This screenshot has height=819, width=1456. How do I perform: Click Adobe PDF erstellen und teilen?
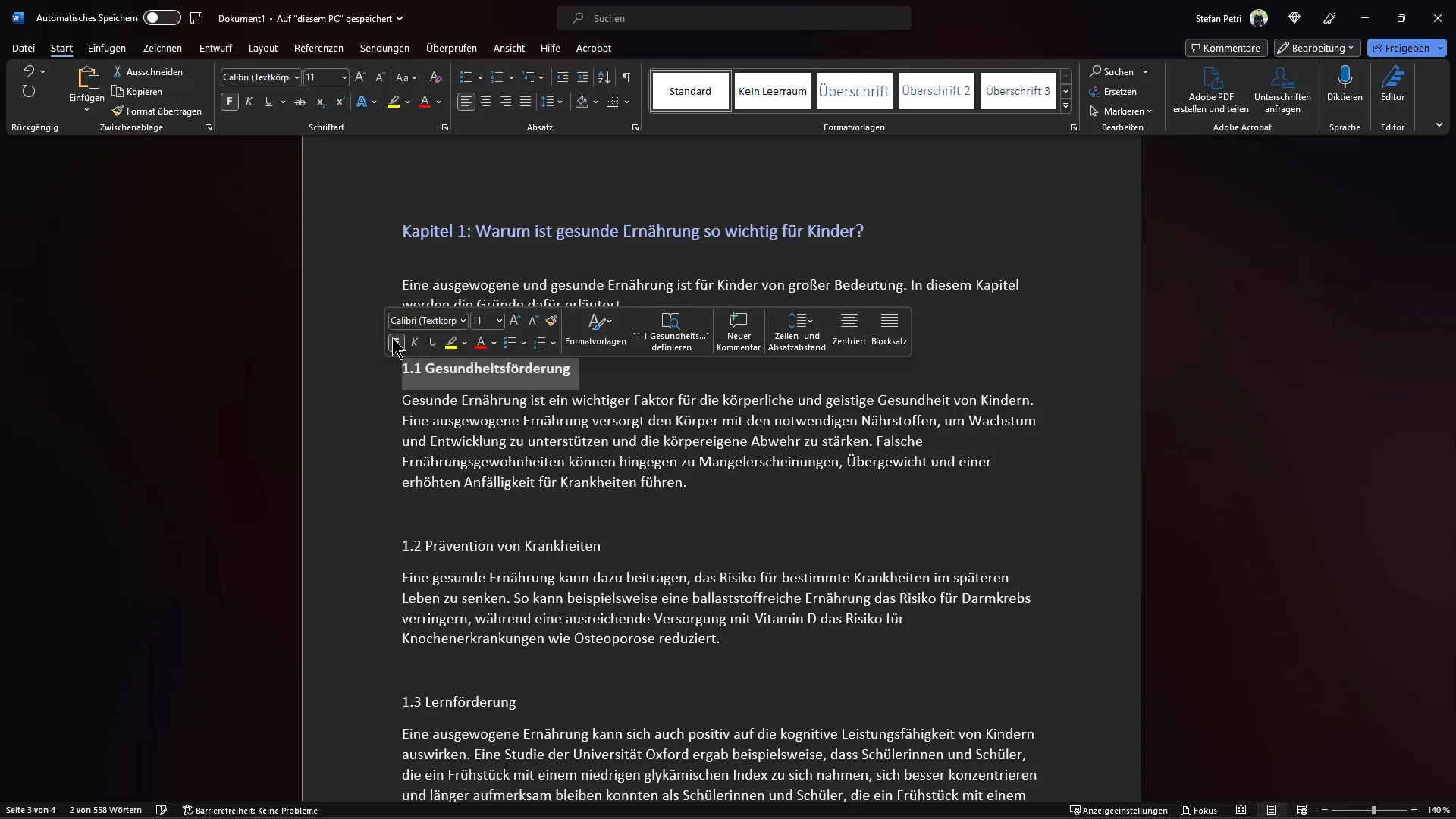pyautogui.click(x=1211, y=89)
